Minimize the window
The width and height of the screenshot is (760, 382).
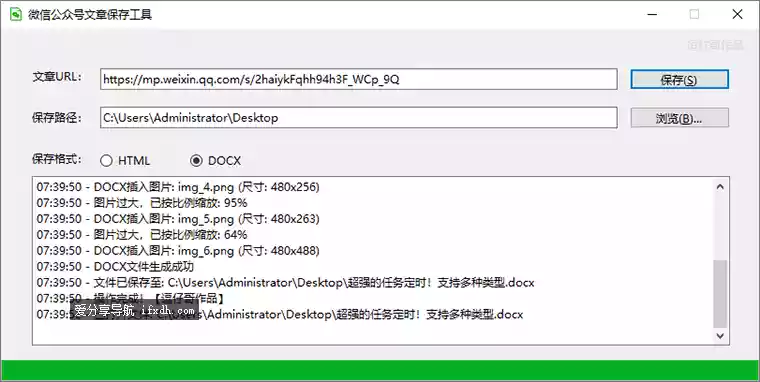652,15
